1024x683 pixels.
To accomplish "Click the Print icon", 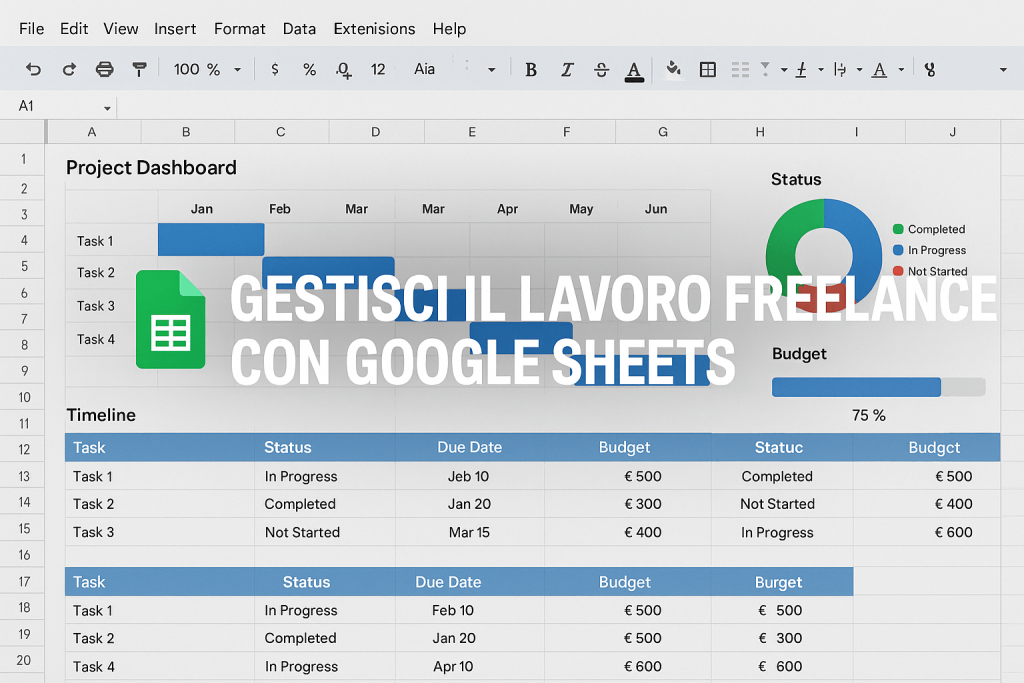I will coord(104,69).
